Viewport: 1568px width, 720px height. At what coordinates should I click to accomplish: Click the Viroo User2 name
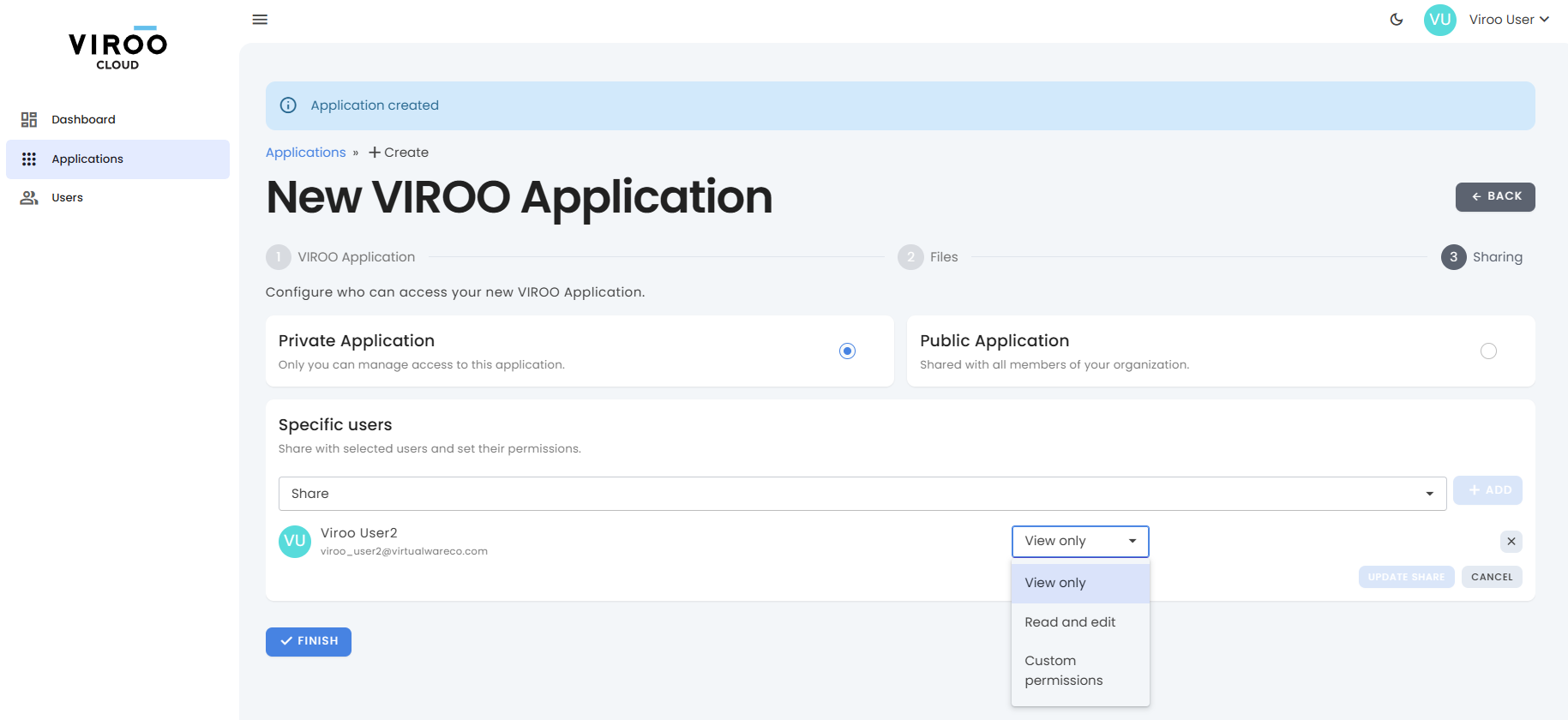(359, 533)
